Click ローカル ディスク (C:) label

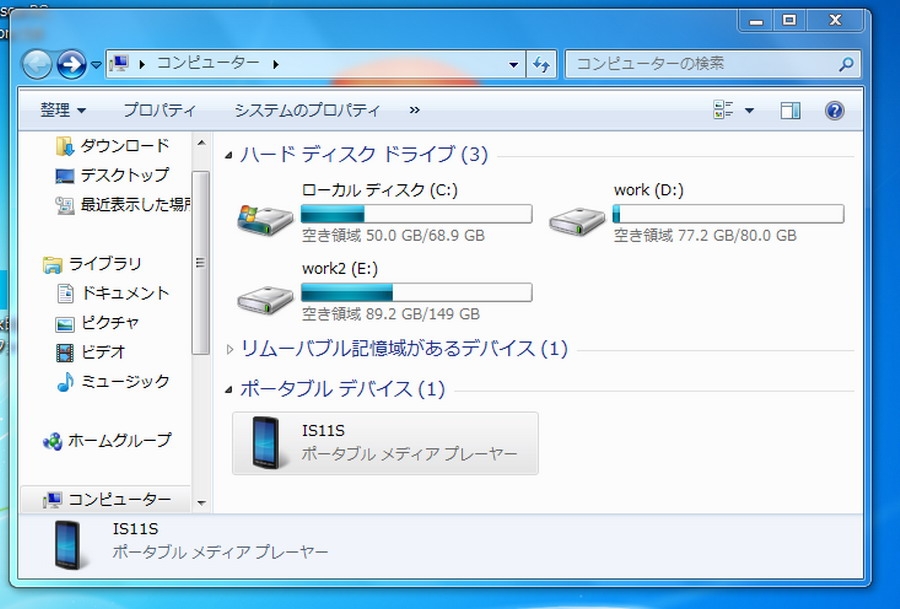pos(379,190)
